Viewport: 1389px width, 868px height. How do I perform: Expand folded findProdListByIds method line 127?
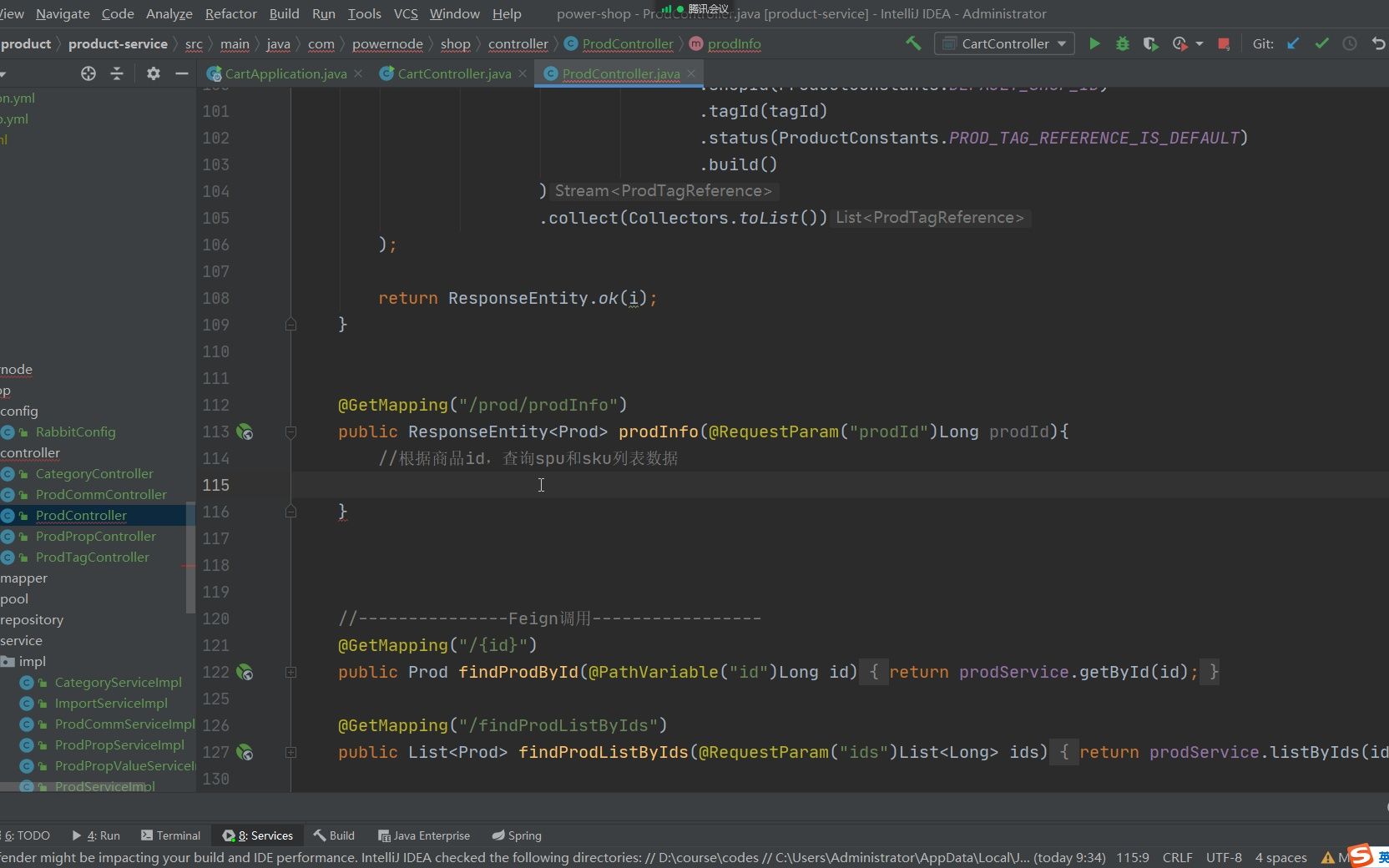290,752
